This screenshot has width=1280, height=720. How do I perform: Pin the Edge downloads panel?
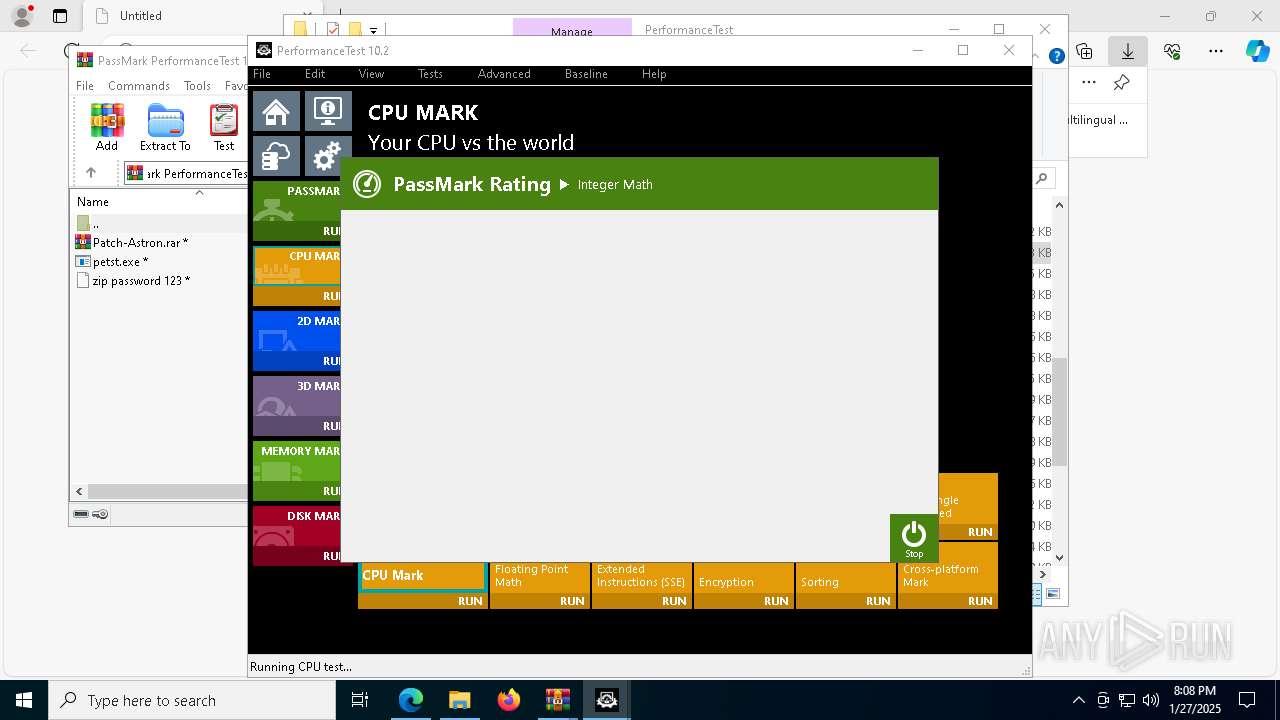point(1122,82)
